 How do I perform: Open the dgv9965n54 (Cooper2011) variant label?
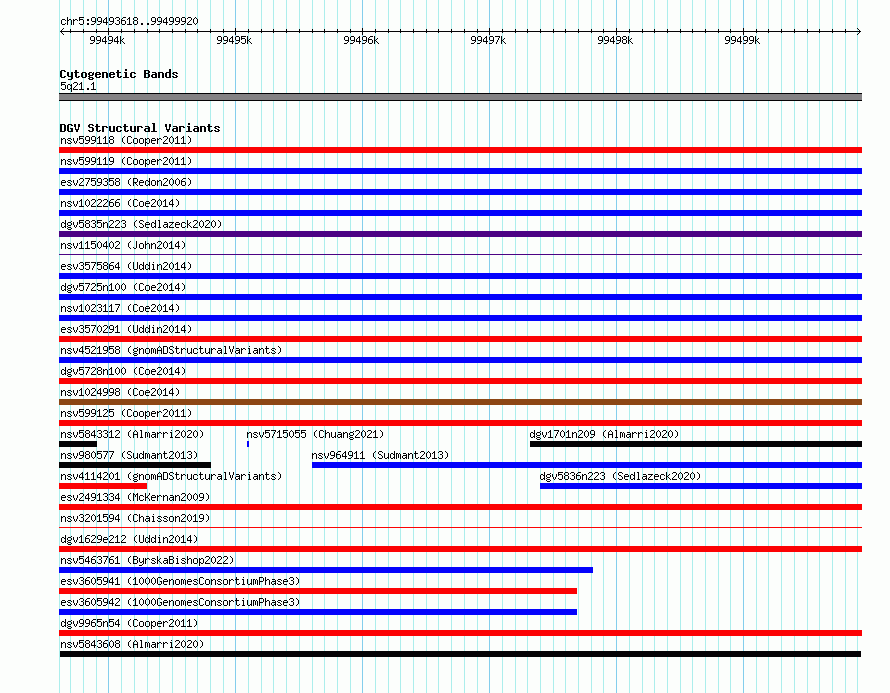pyautogui.click(x=129, y=623)
